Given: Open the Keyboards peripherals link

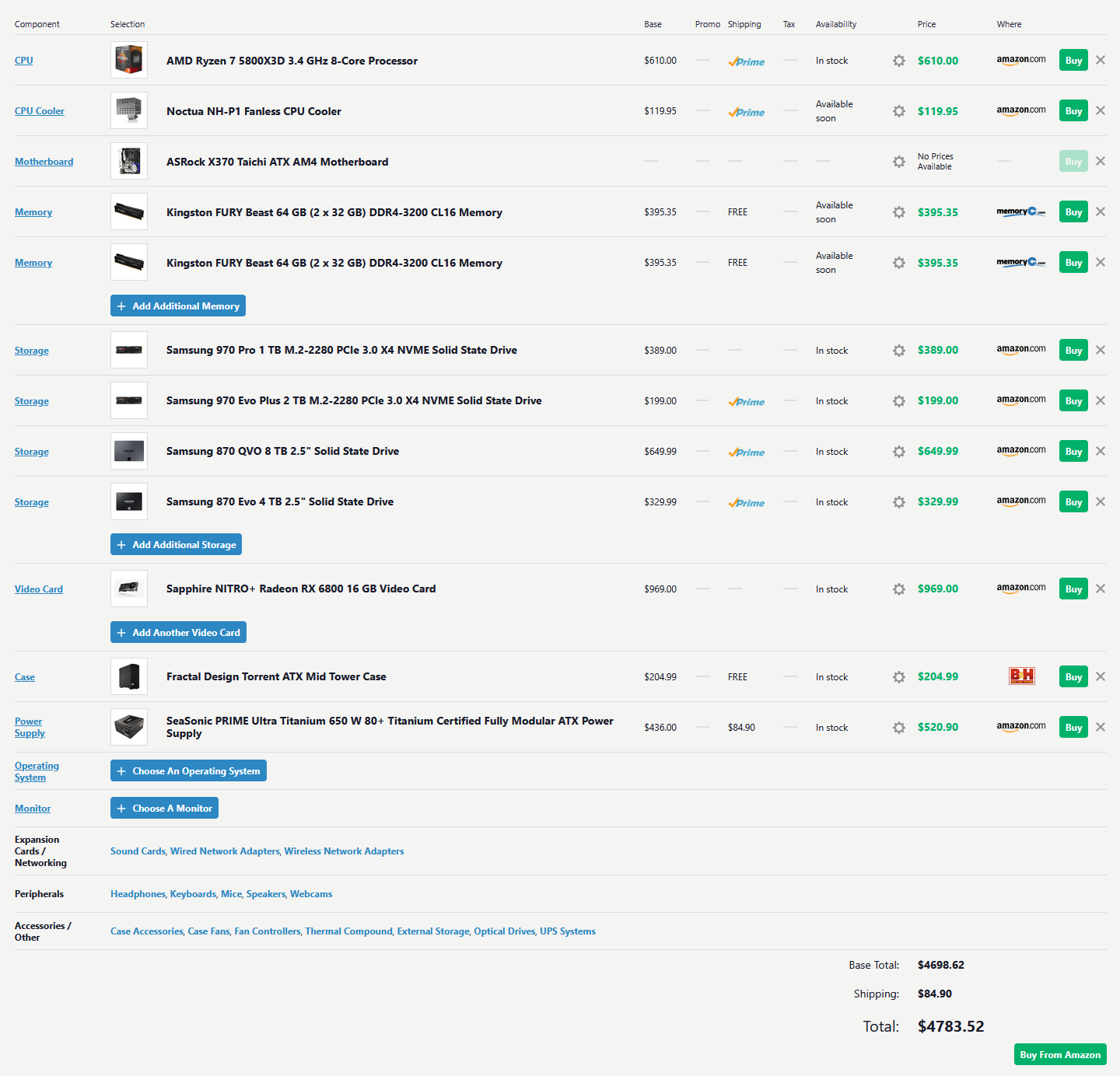Looking at the screenshot, I should (193, 894).
